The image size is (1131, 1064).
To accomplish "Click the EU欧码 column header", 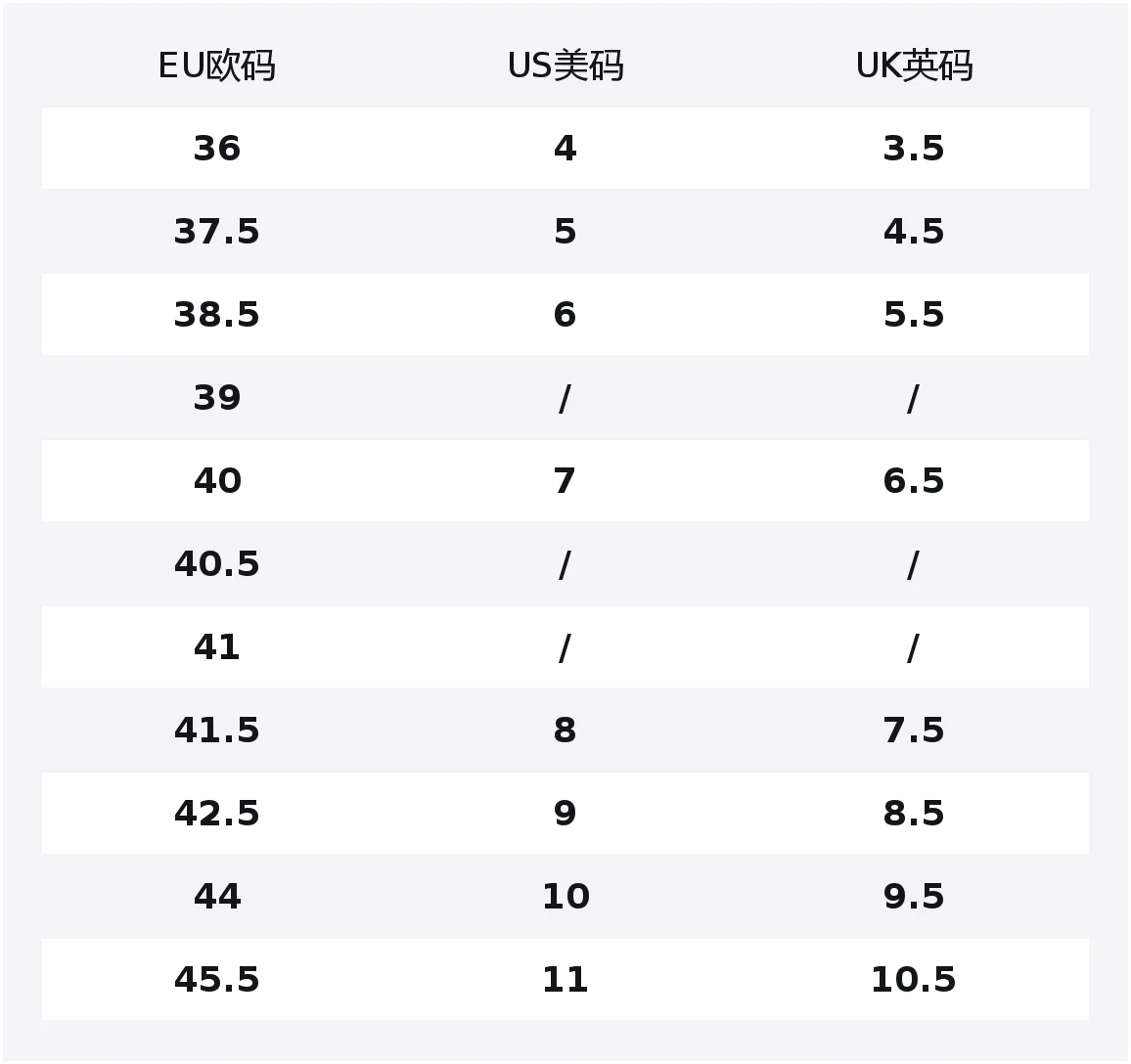I will tap(216, 66).
